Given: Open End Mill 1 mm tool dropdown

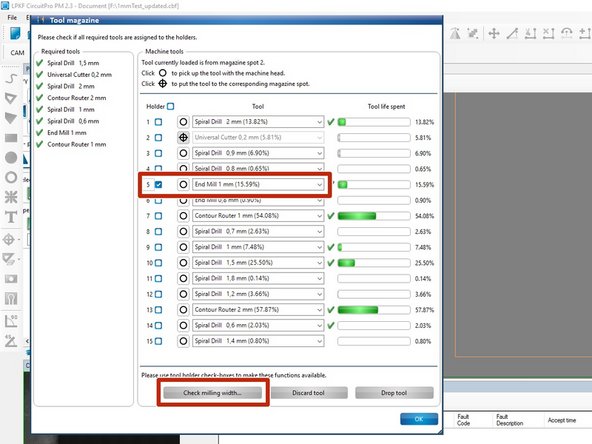Looking at the screenshot, I should 258,185.
